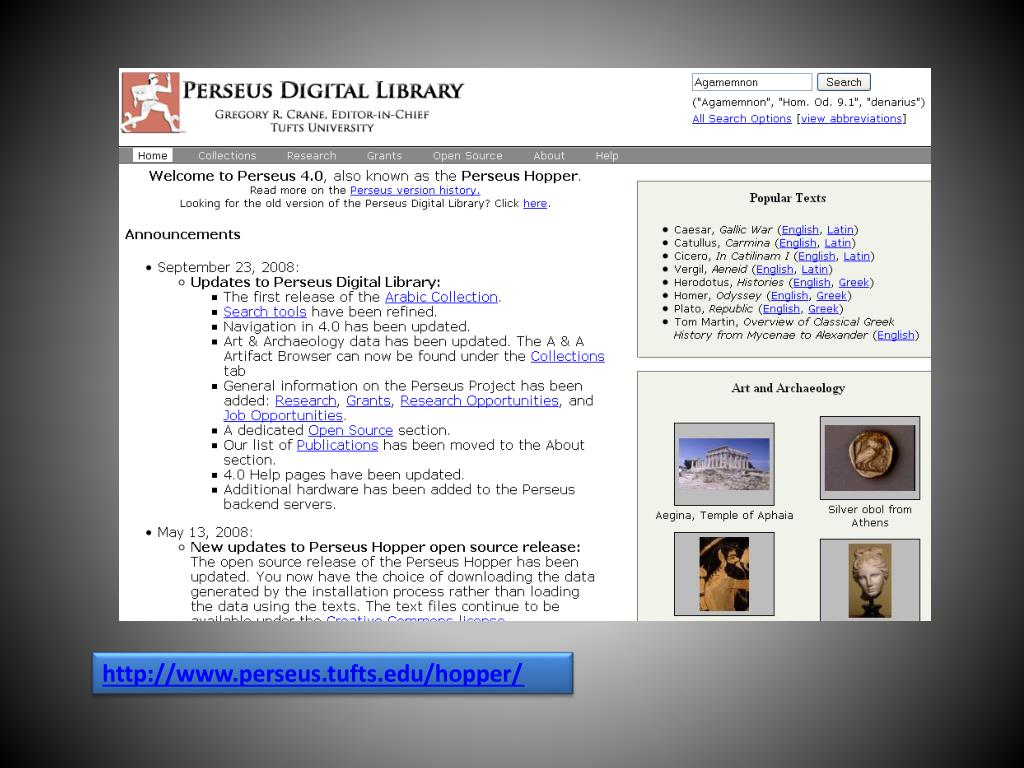
Task: Open Caesar Gallic War English link
Action: (x=799, y=230)
